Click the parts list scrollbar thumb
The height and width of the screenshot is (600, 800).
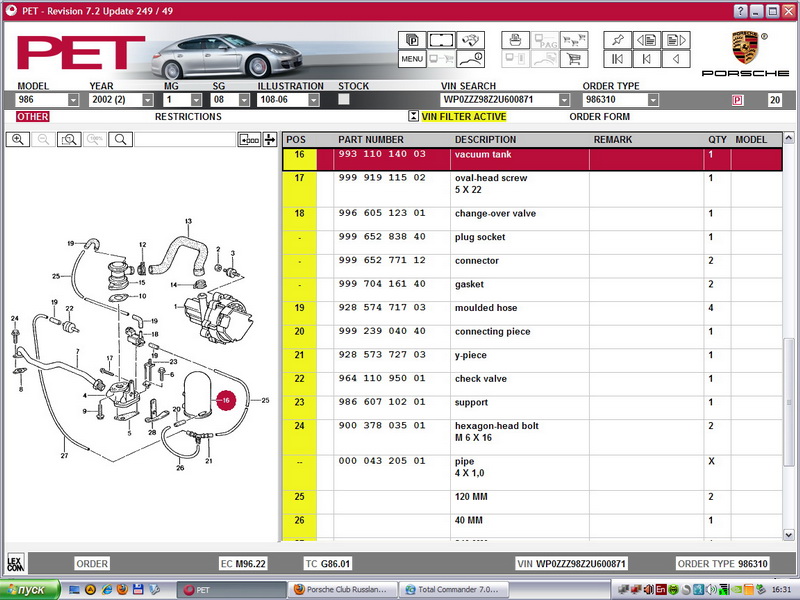[788, 402]
